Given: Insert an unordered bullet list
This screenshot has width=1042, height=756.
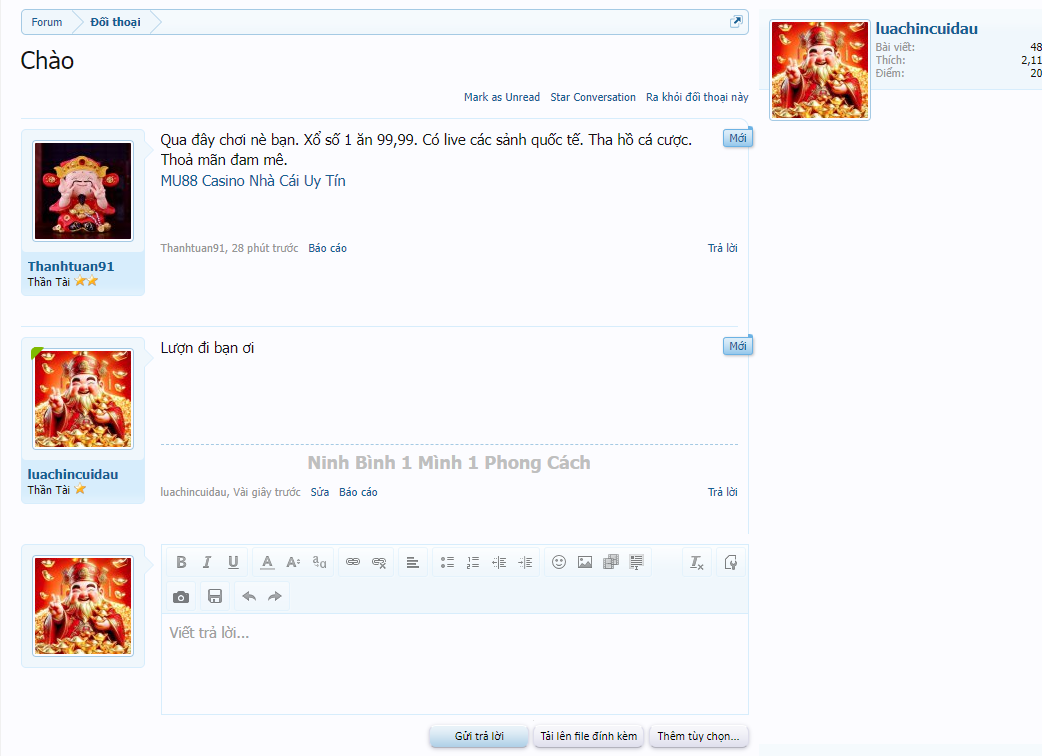Looking at the screenshot, I should click(x=447, y=562).
